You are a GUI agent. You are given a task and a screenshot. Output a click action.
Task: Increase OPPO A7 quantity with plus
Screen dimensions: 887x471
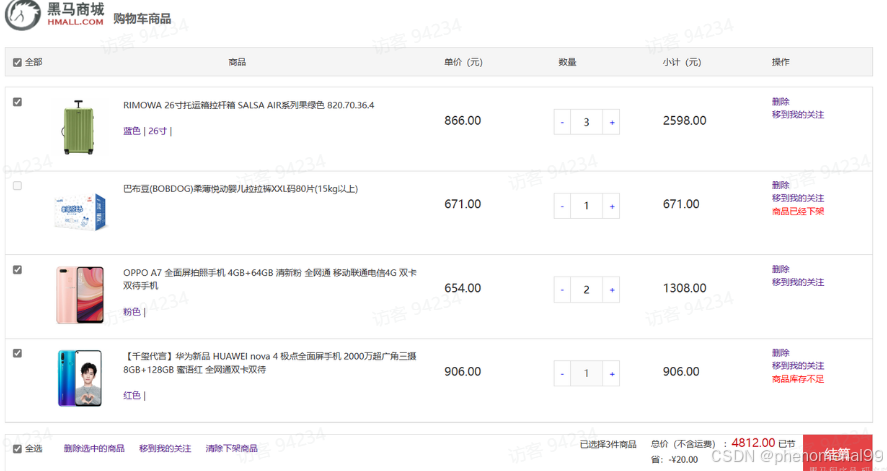(x=612, y=289)
